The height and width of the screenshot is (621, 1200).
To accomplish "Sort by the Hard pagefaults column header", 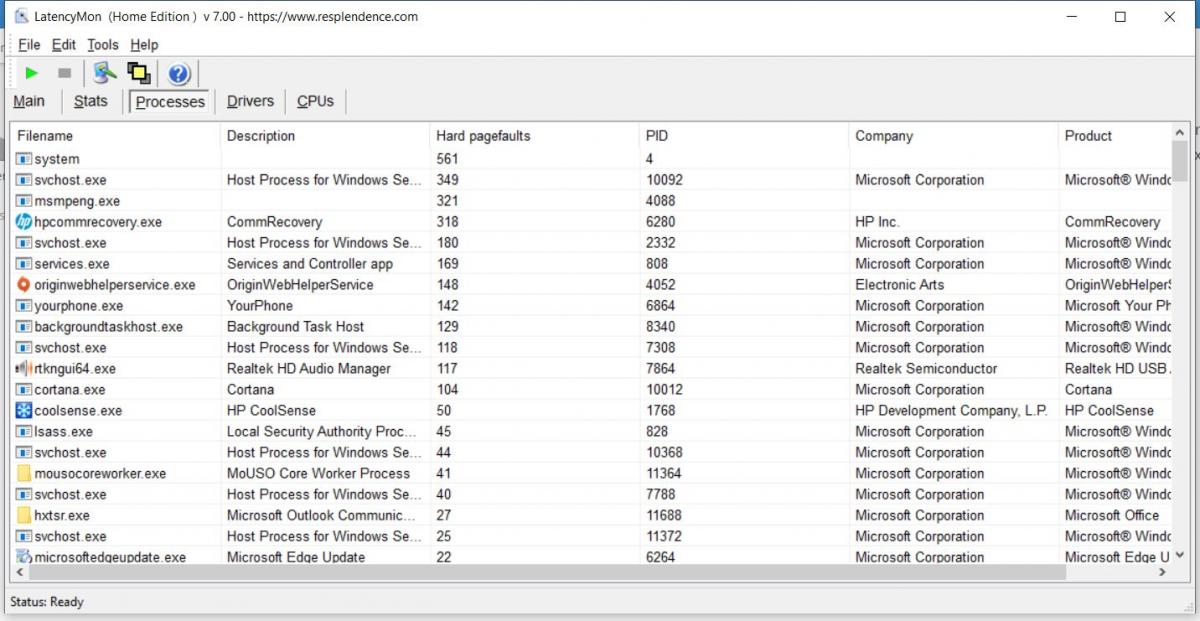I will click(x=535, y=136).
